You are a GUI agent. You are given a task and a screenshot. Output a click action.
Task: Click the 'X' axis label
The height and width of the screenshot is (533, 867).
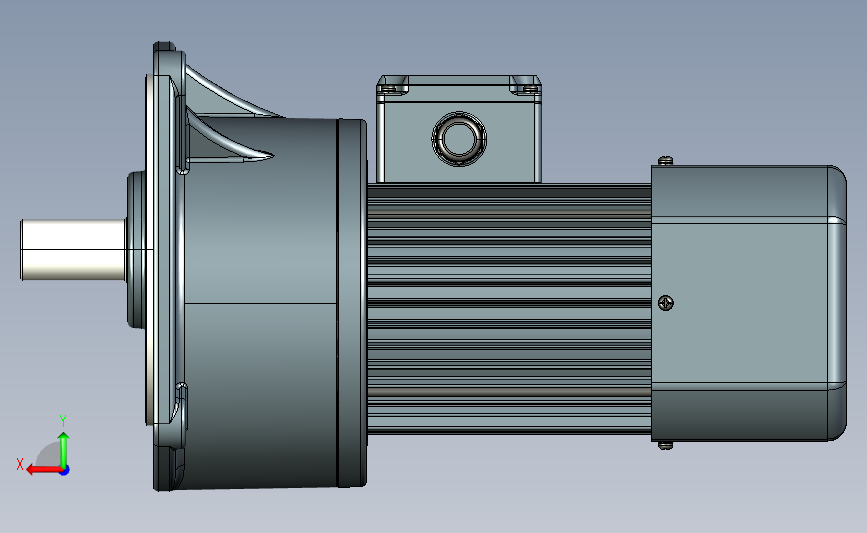click(20, 464)
